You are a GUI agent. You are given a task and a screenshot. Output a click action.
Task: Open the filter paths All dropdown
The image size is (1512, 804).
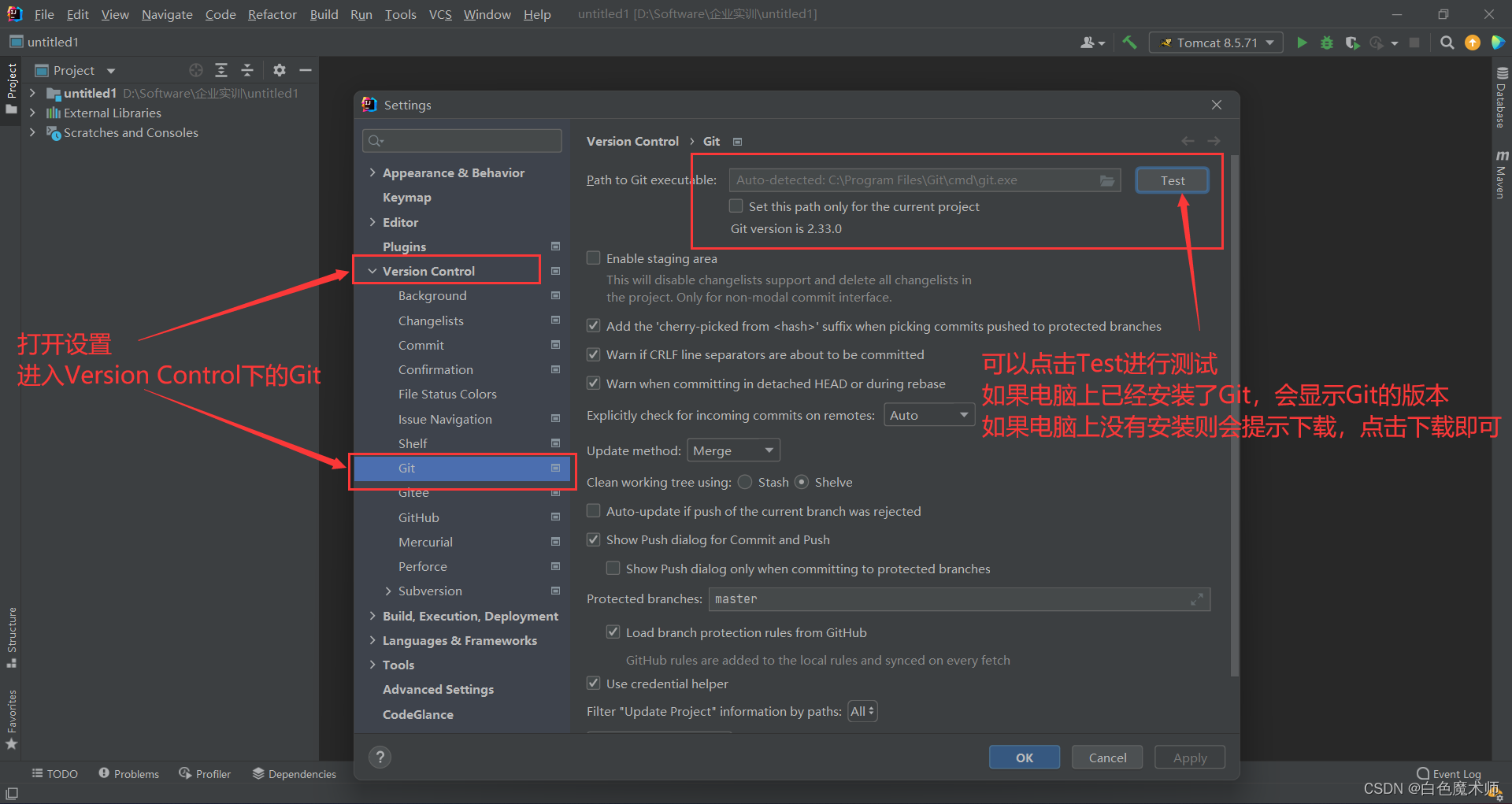click(862, 711)
